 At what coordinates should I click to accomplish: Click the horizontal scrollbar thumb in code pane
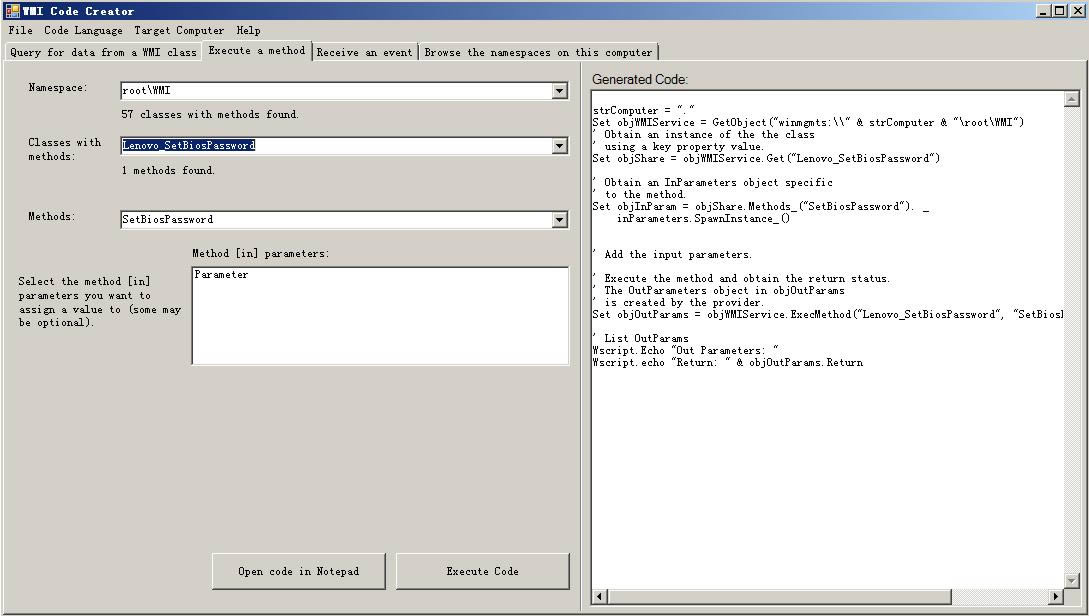(779, 596)
